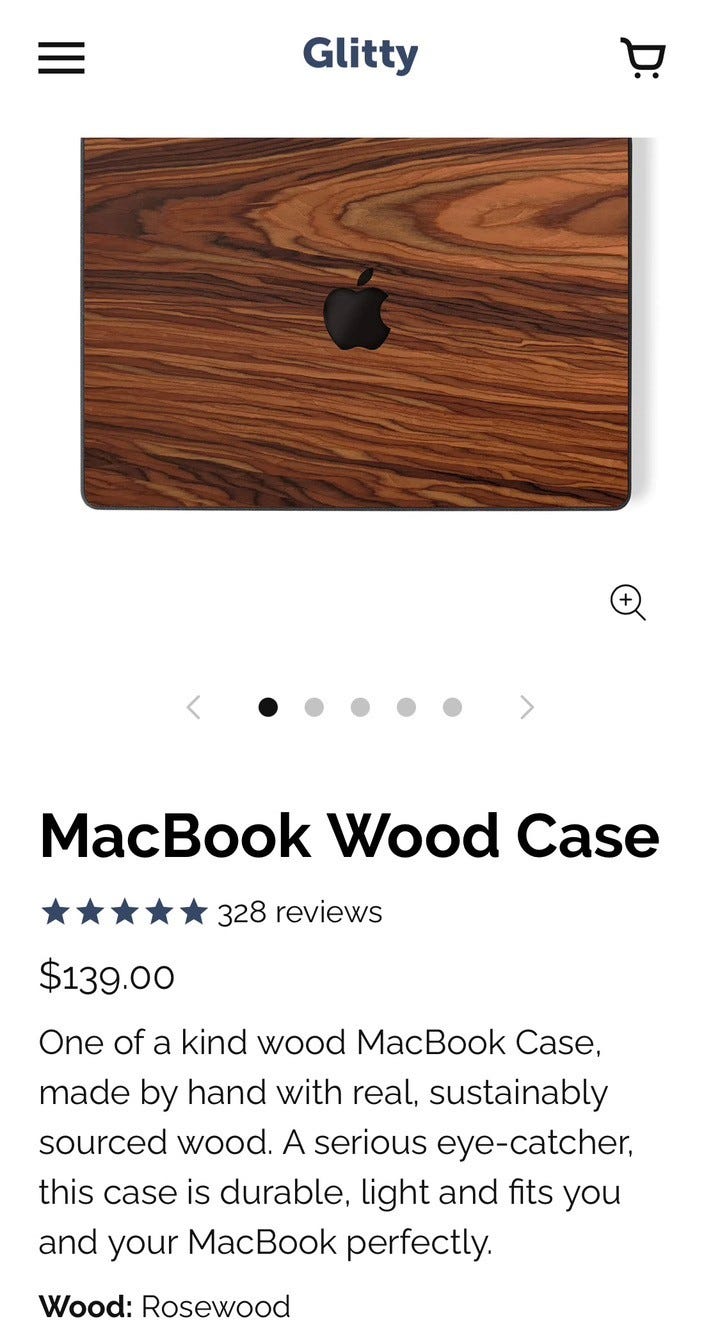Advance to next product image arrow
This screenshot has width=720, height=1328.
point(527,707)
